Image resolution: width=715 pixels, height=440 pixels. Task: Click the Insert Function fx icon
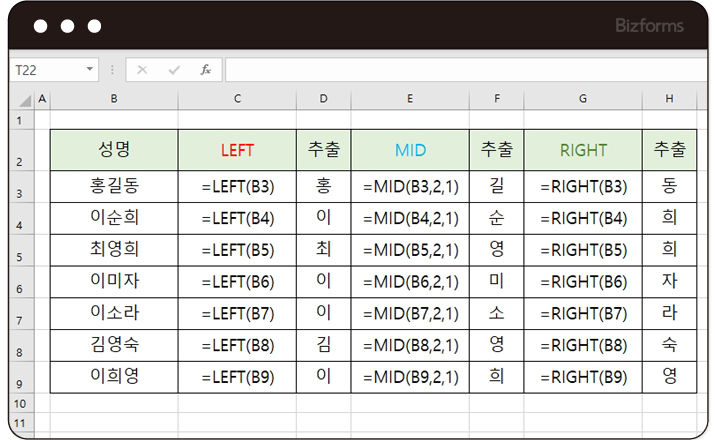click(x=206, y=70)
